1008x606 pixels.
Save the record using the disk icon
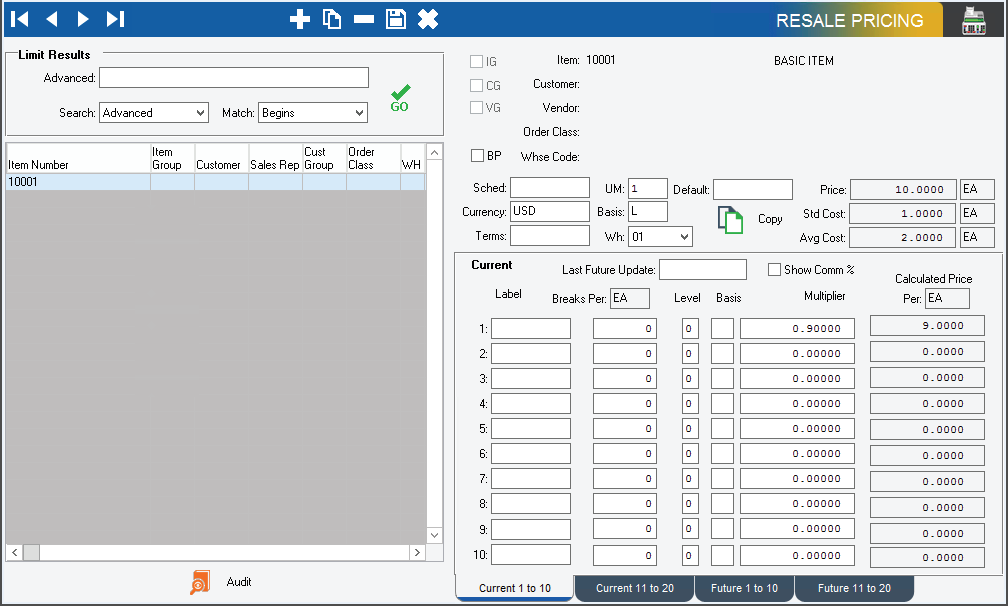(395, 18)
